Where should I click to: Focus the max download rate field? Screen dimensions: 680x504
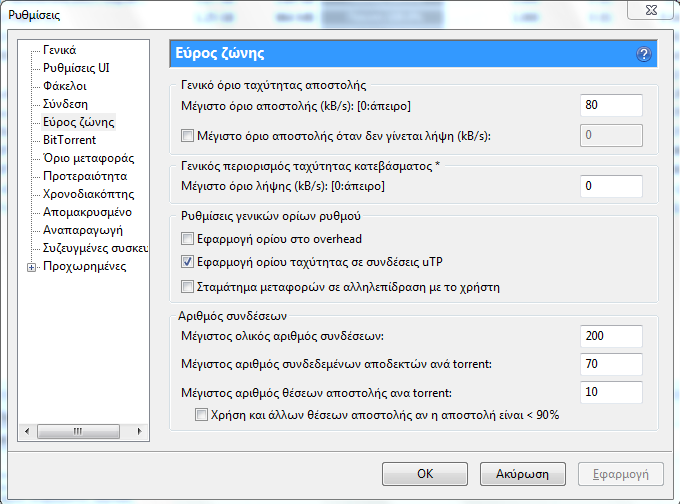611,186
